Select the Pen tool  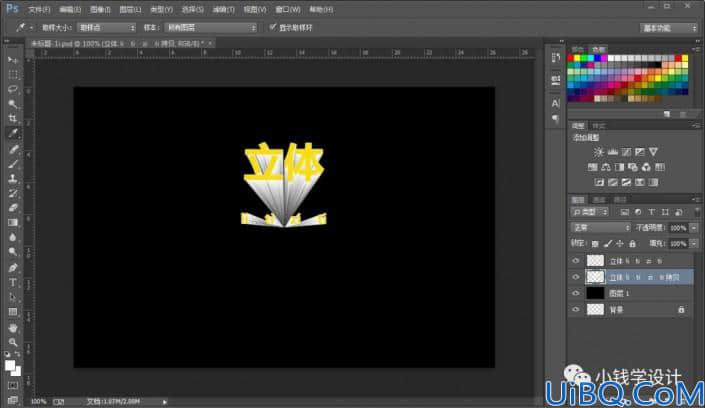(x=13, y=268)
